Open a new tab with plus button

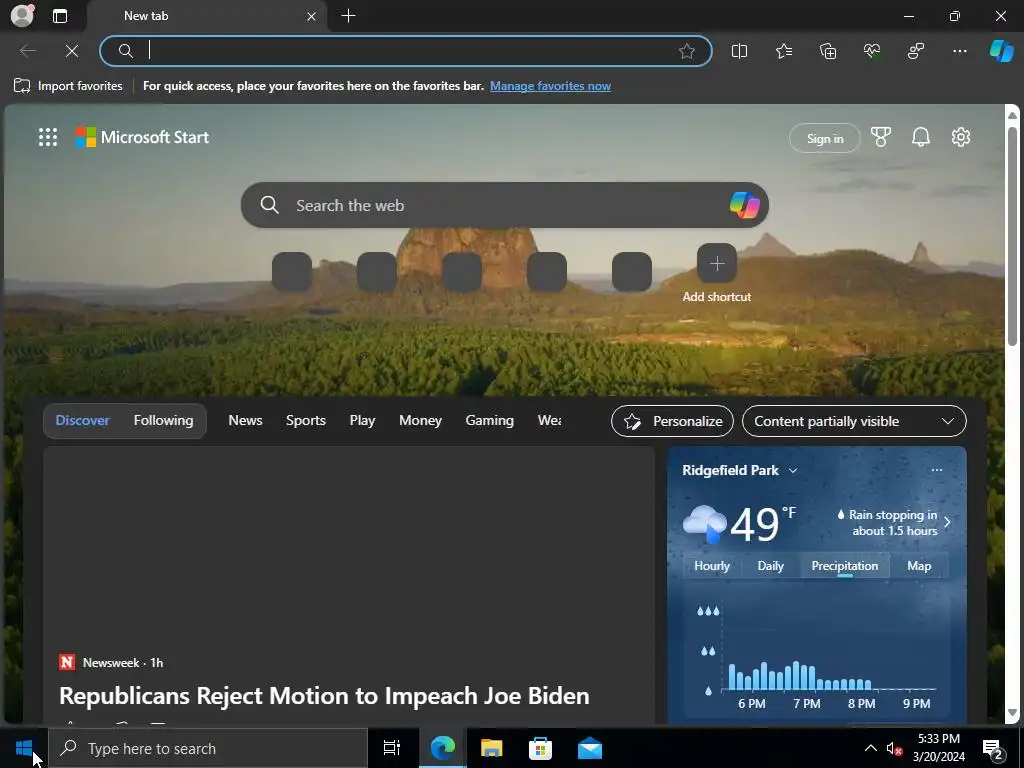(x=349, y=16)
